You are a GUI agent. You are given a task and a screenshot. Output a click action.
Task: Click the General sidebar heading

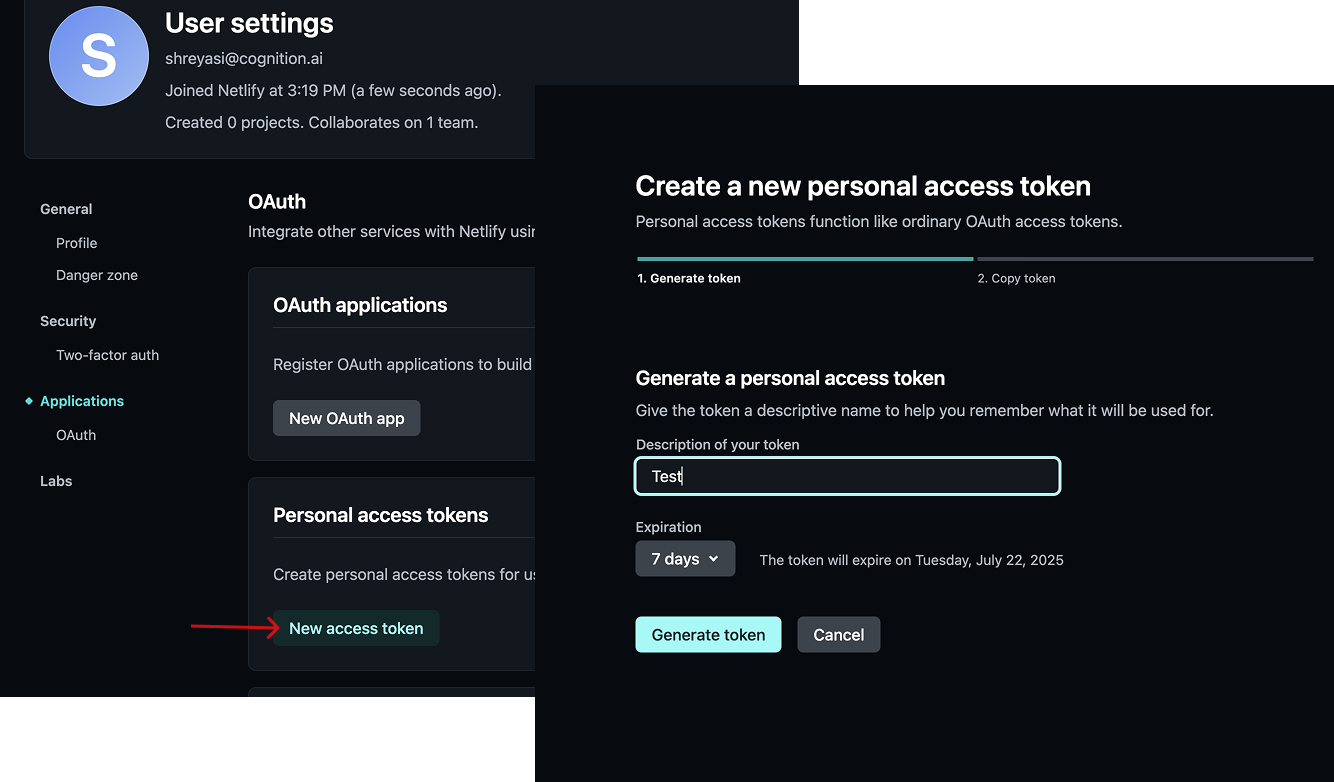[66, 209]
